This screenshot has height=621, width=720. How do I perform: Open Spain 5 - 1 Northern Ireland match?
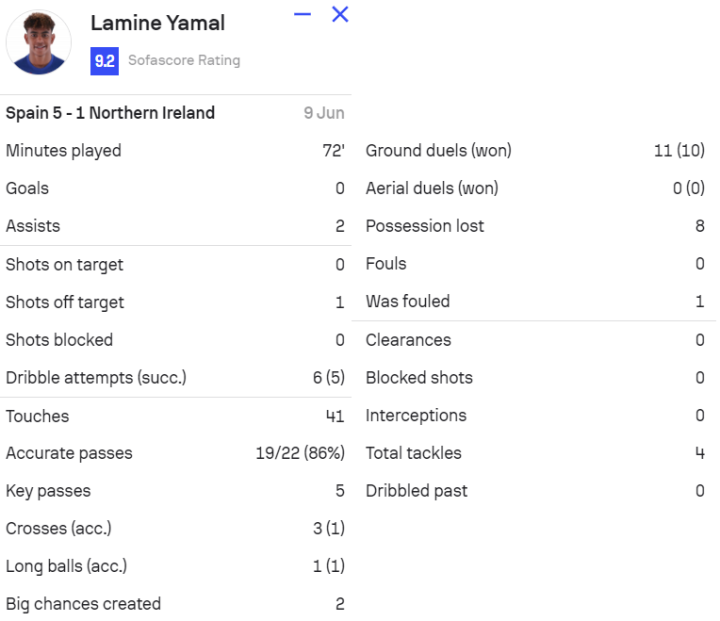click(110, 113)
